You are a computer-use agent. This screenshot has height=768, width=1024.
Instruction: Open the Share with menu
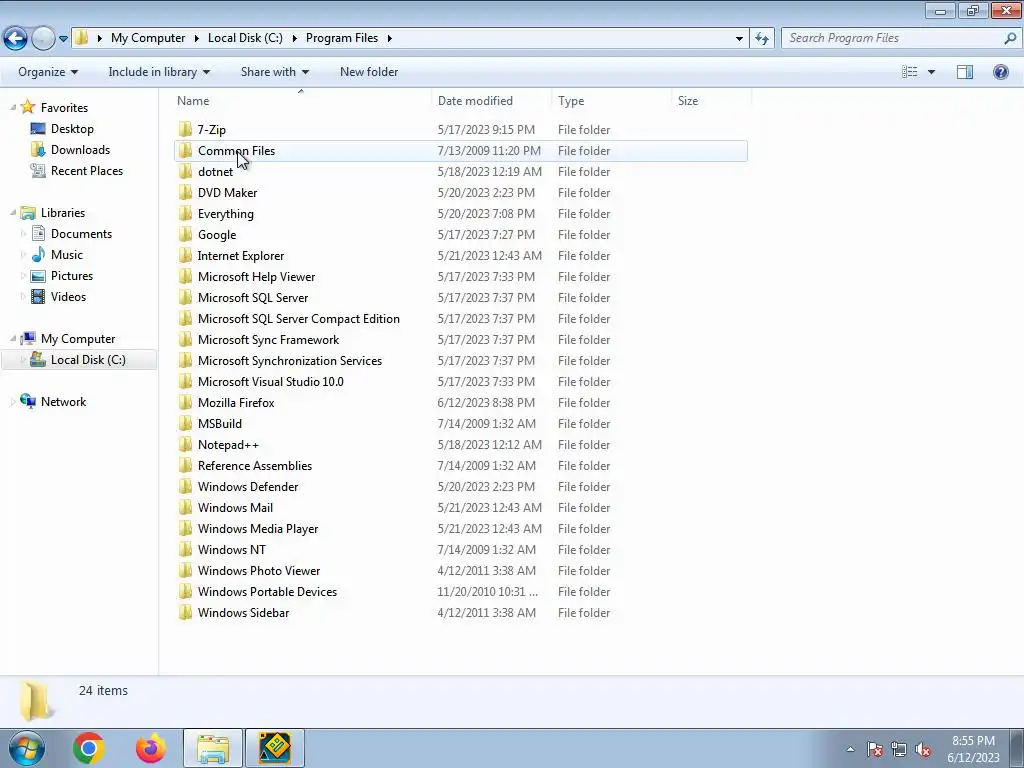[274, 72]
